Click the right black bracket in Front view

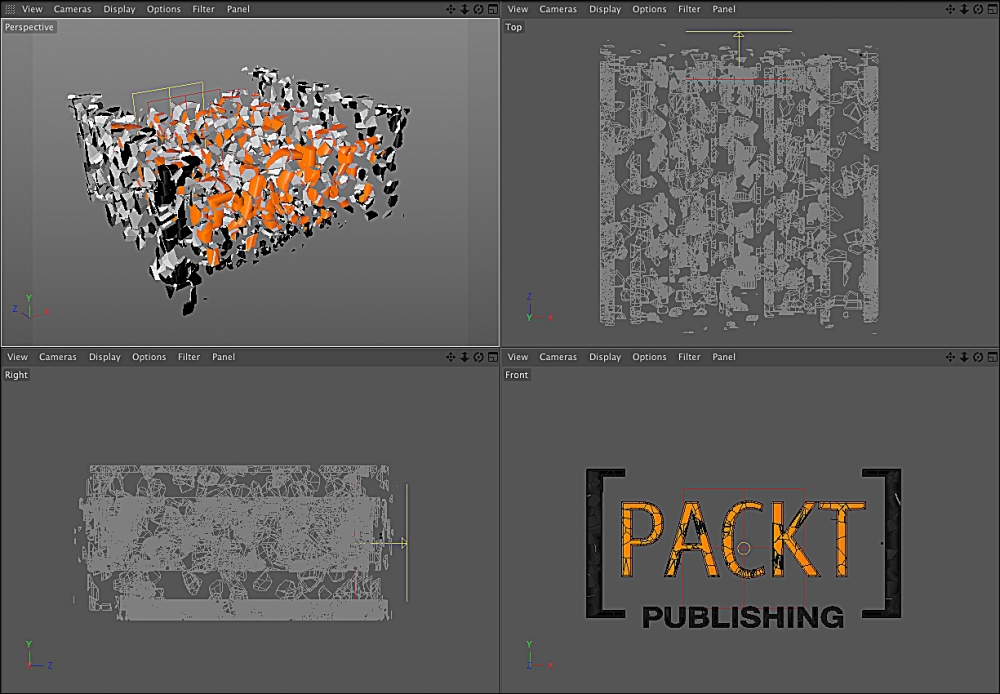click(883, 543)
